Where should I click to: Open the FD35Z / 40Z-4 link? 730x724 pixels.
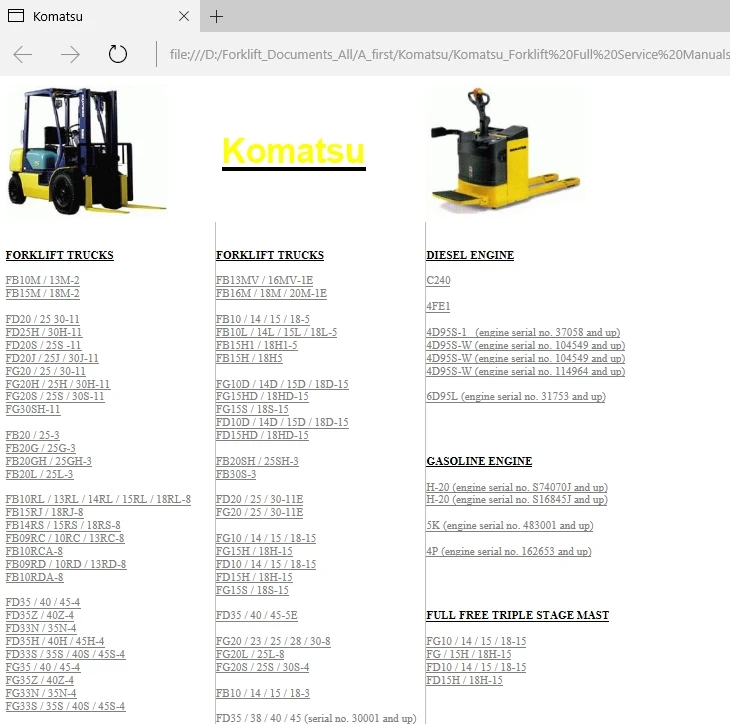point(40,616)
